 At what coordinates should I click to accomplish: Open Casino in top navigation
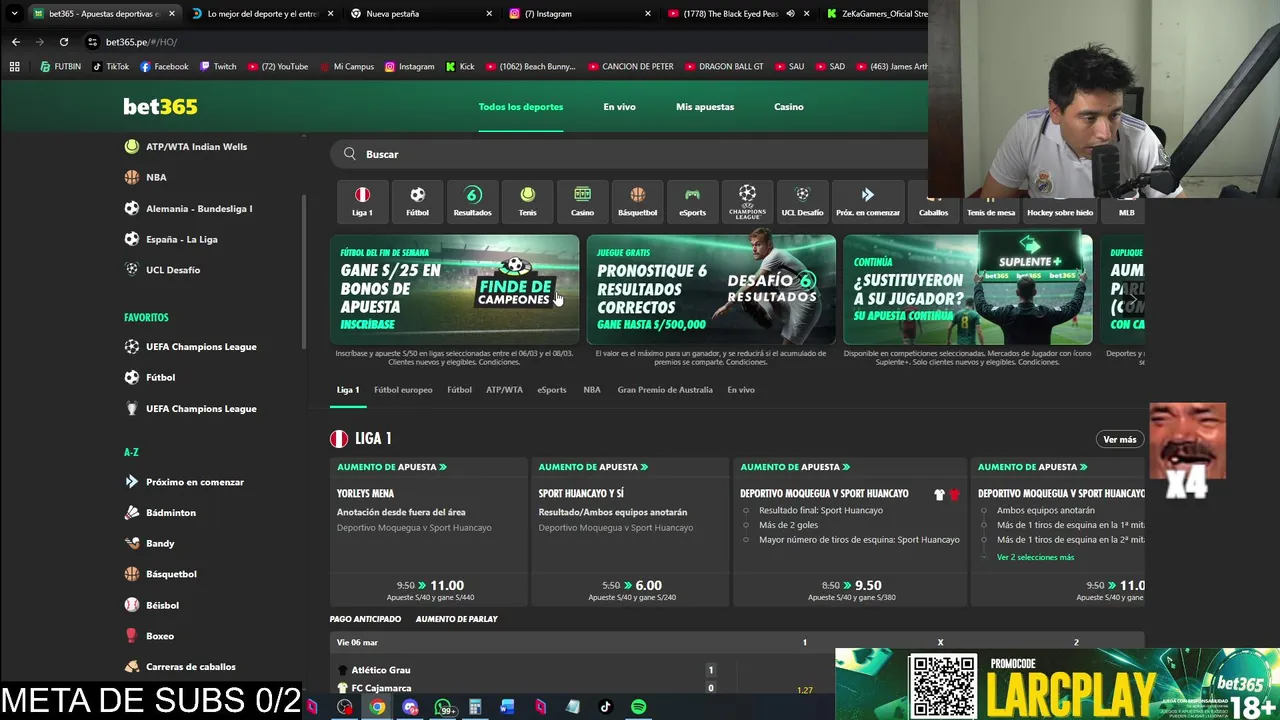[x=789, y=107]
